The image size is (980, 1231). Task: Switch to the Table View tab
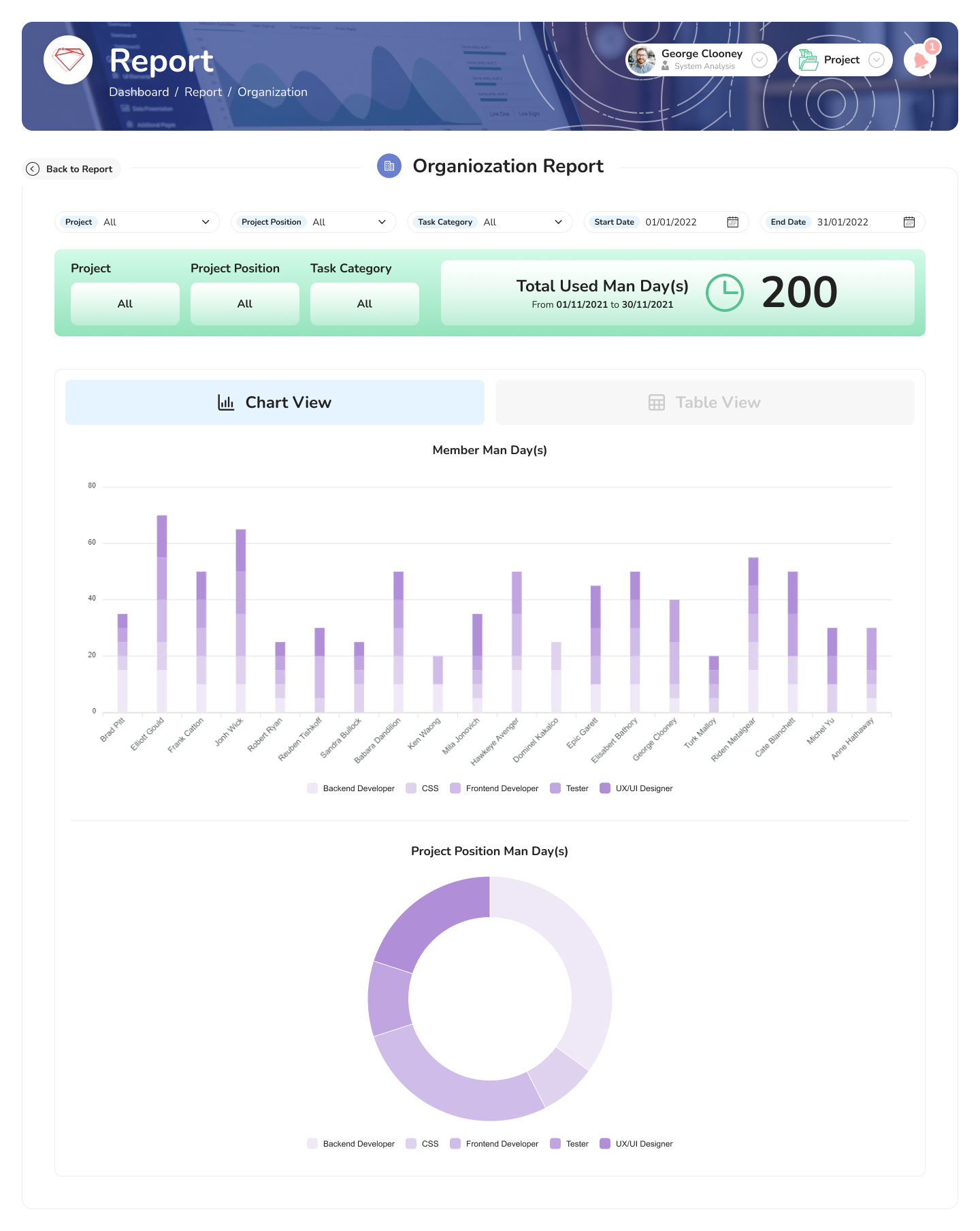[x=704, y=402]
